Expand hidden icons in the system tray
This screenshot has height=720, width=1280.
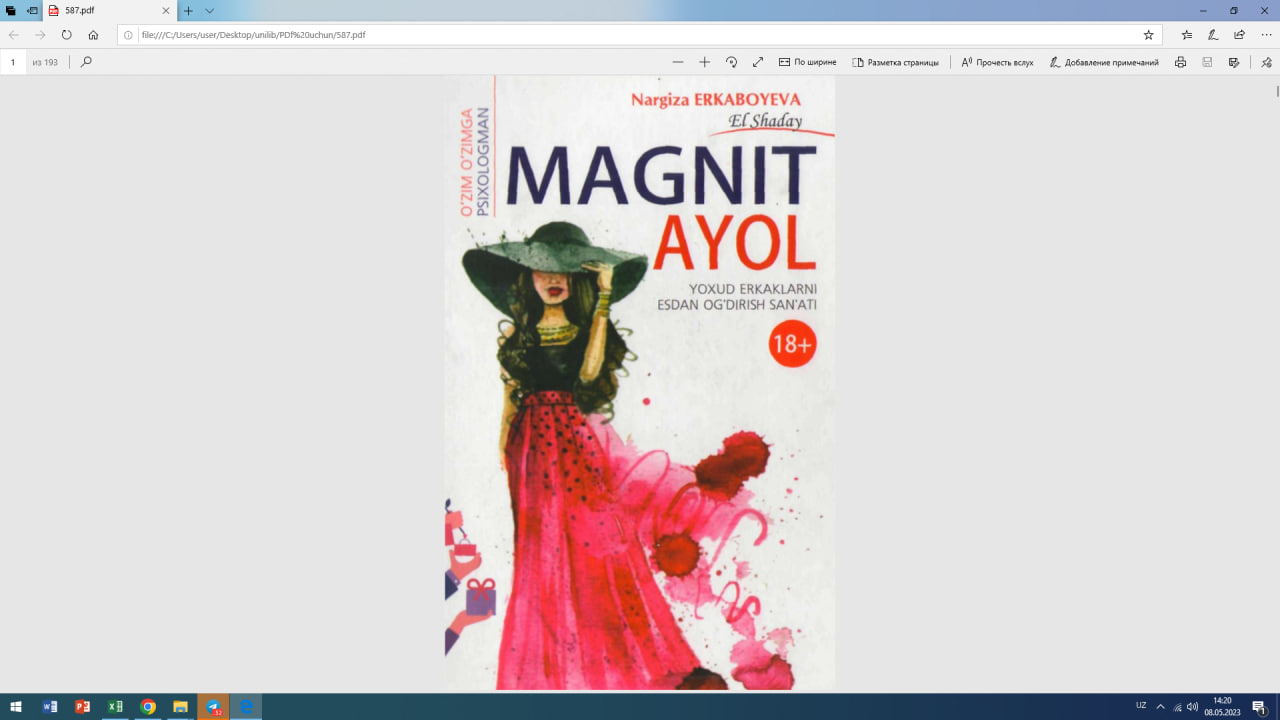[x=1160, y=706]
